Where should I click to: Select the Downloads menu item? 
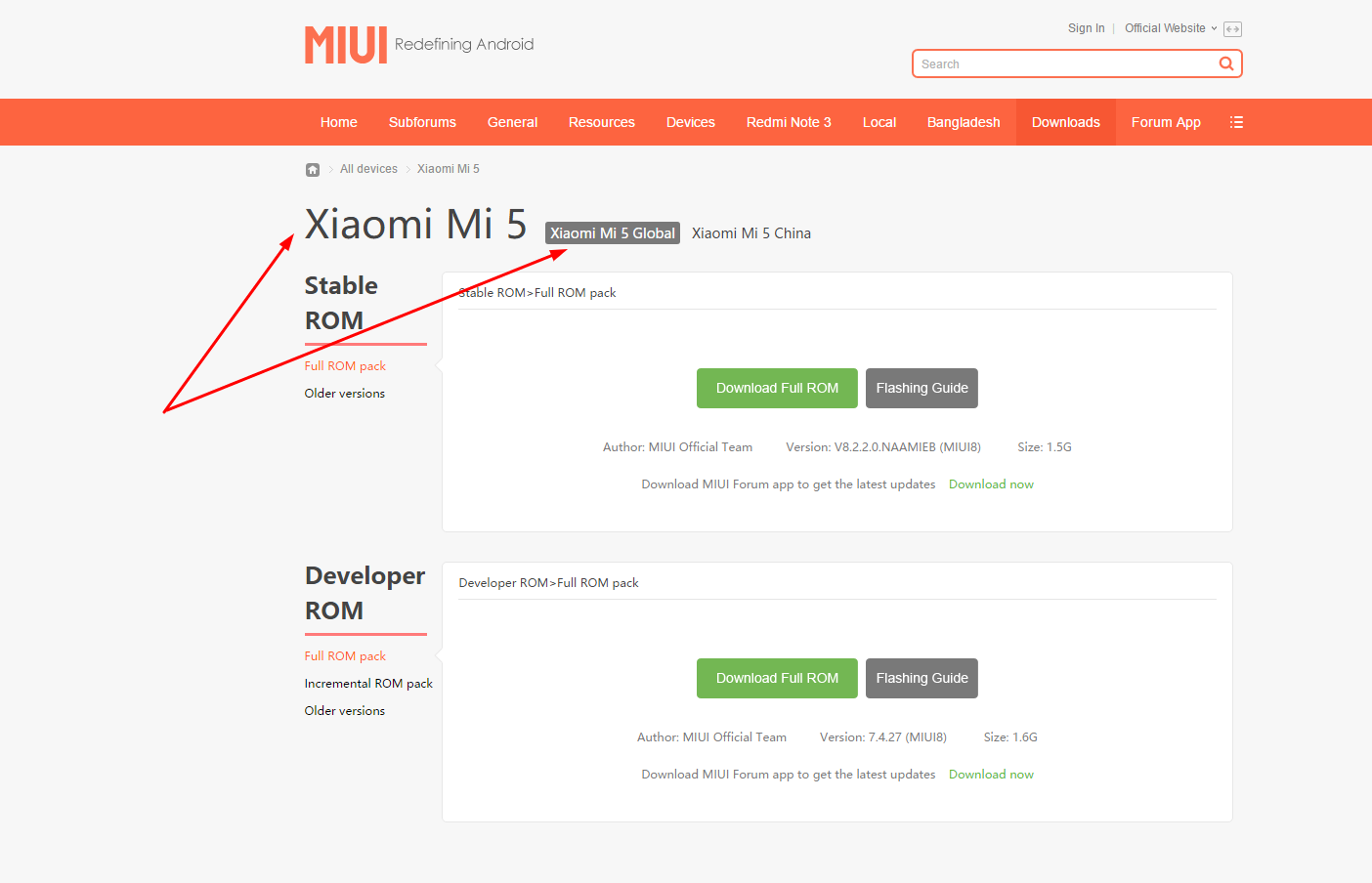1066,122
